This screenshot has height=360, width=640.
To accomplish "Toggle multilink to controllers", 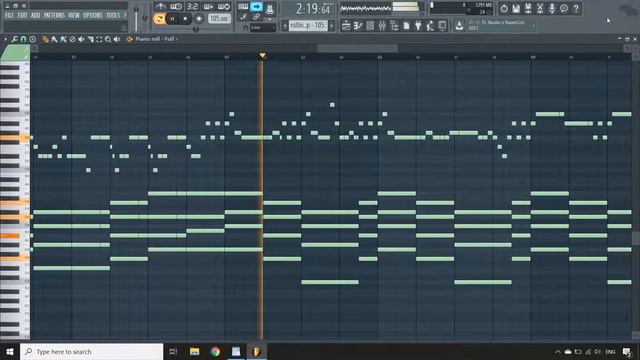I will pos(256,17).
